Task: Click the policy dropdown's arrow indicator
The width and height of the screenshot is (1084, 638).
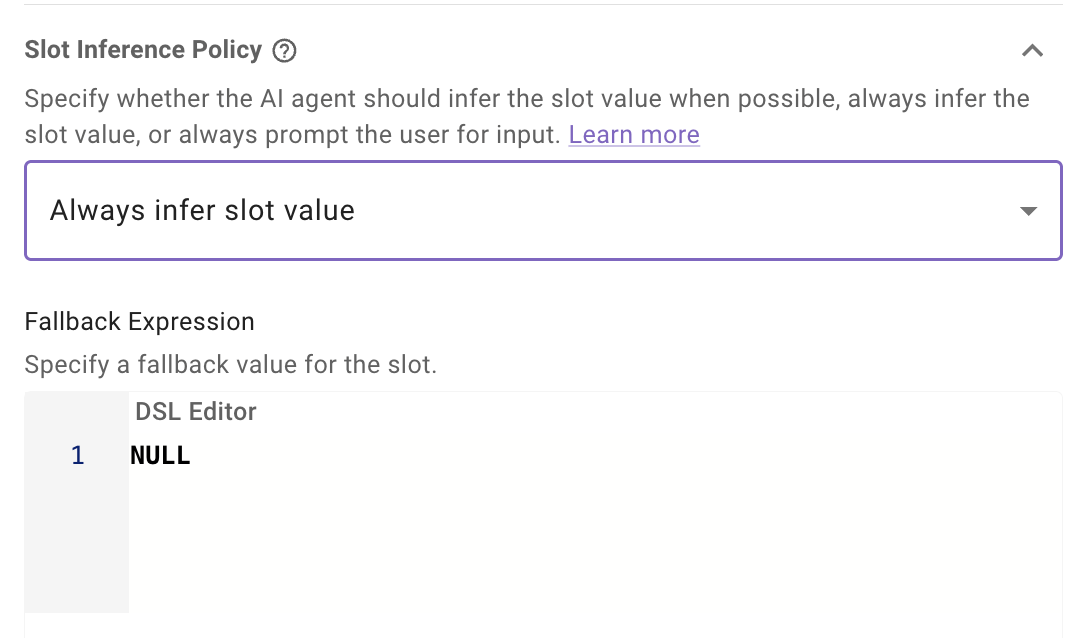Action: point(1028,211)
